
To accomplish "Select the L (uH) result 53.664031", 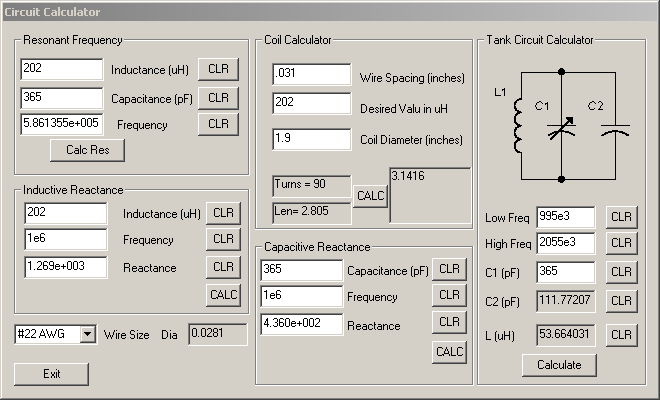I will (x=566, y=335).
